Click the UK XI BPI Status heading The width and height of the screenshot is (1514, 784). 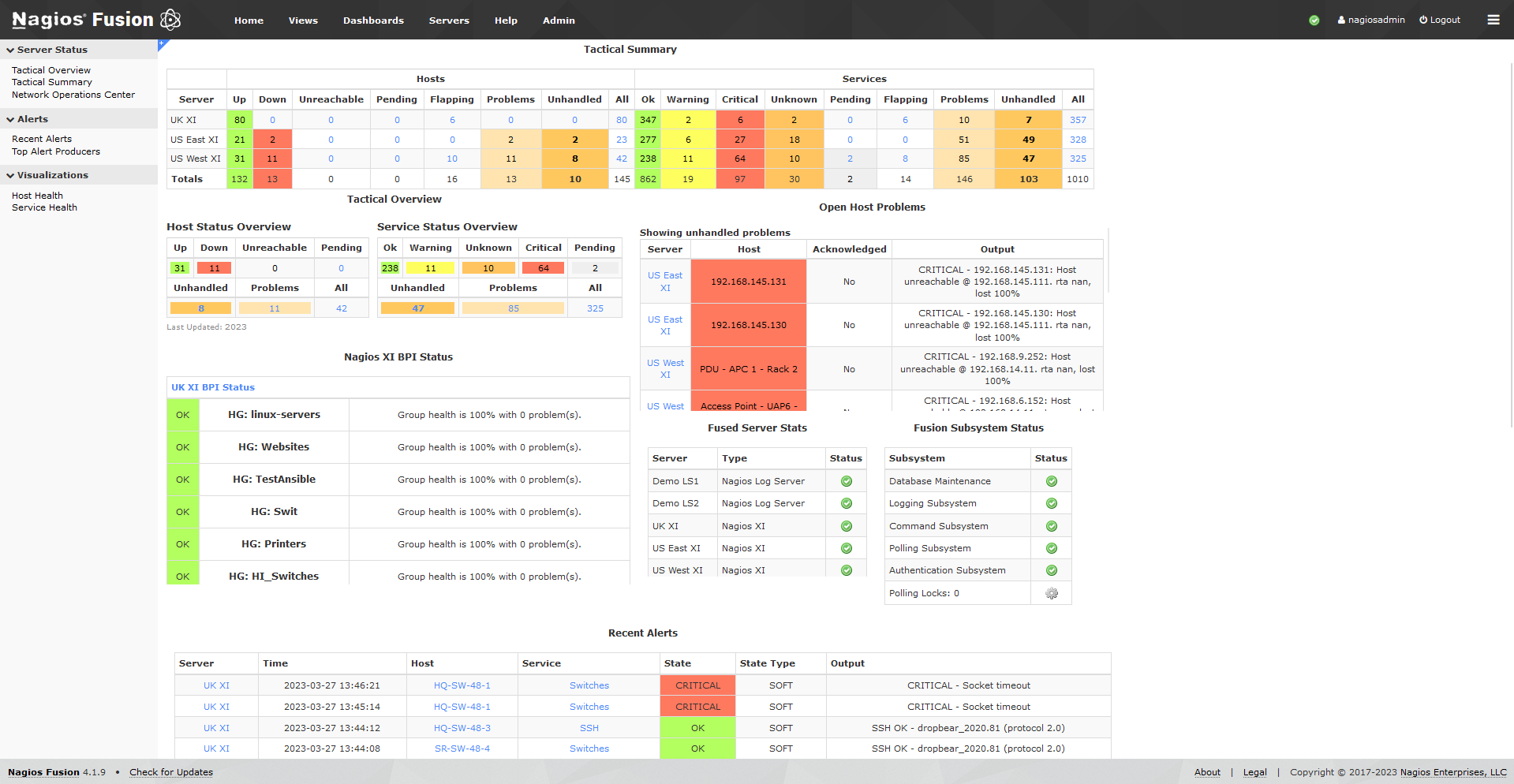212,386
